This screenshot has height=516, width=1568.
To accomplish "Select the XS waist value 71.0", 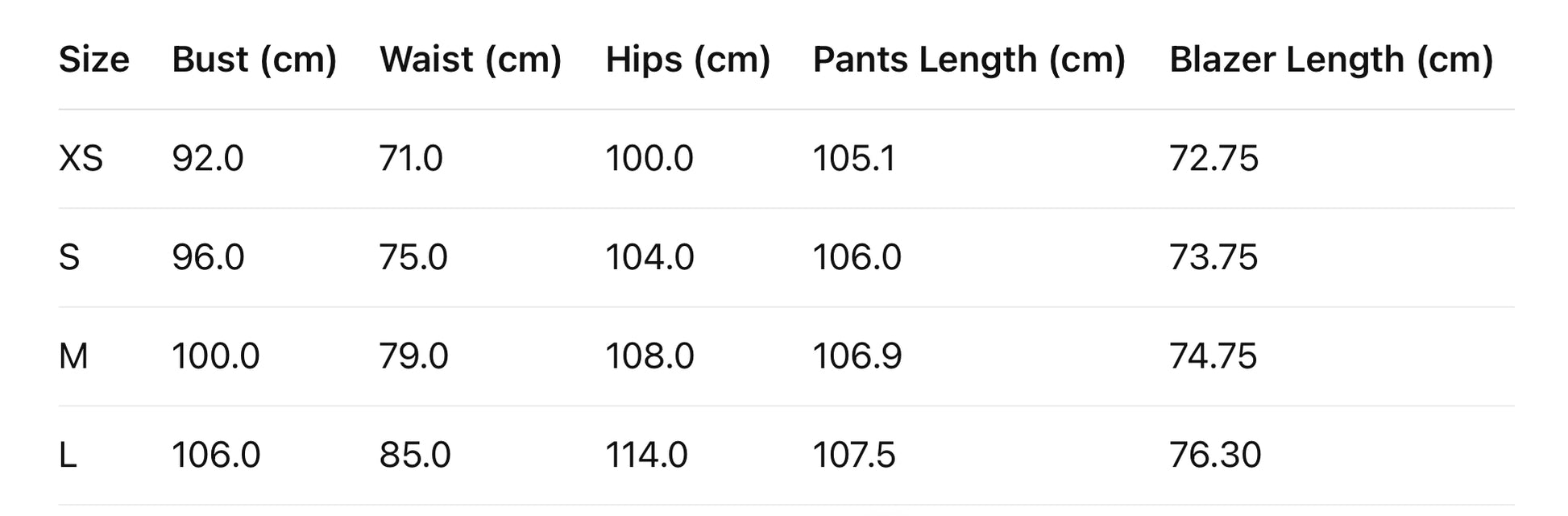I will (x=411, y=158).
